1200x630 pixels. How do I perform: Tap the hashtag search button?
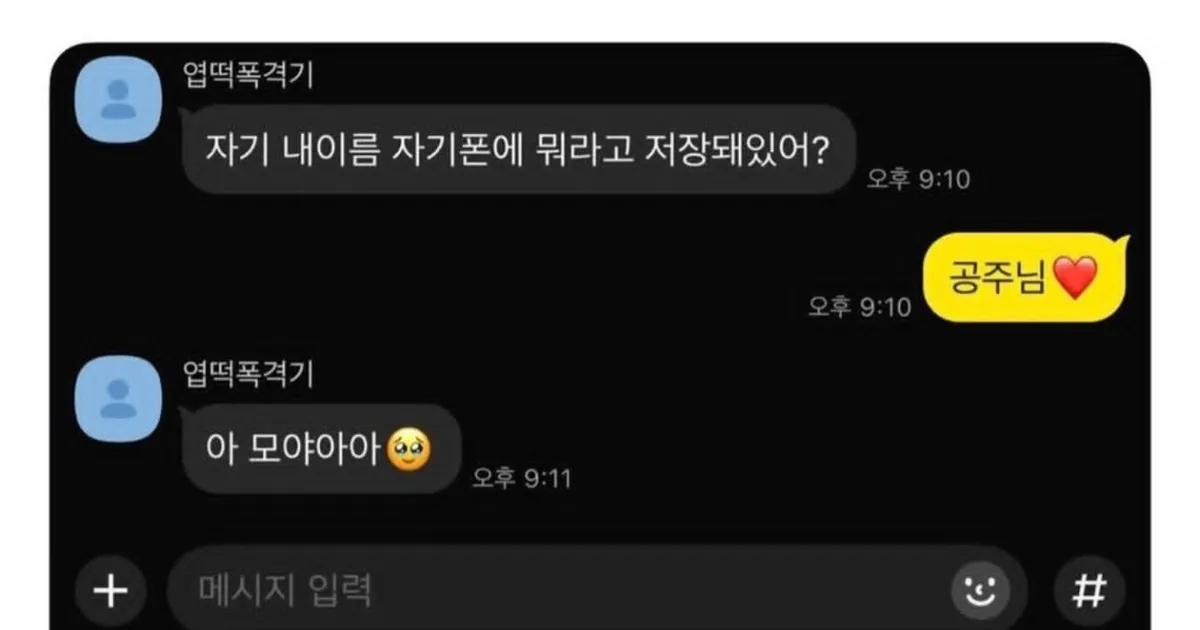1089,590
